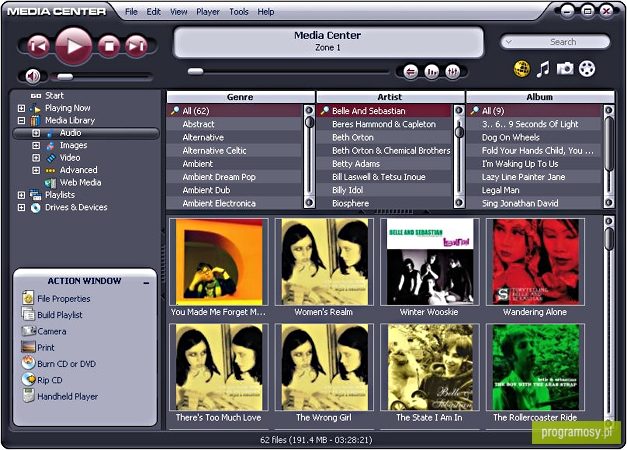Screen dimensions: 627x450
Task: Open the Help menu
Action: pos(266,12)
